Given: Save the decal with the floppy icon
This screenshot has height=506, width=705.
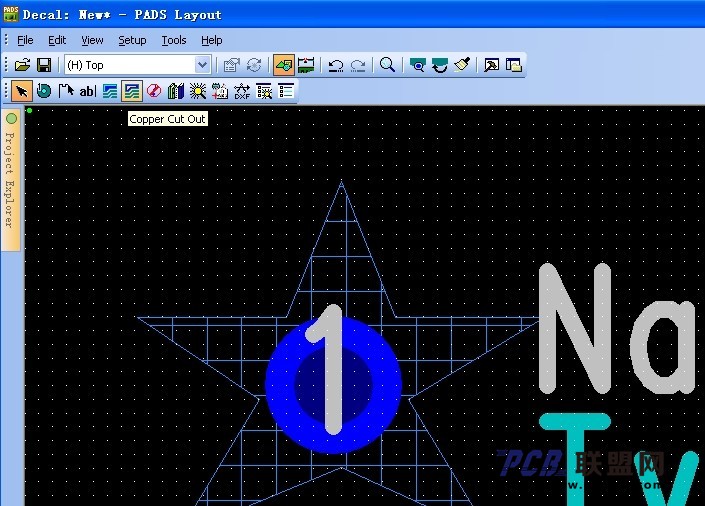Looking at the screenshot, I should (x=44, y=65).
